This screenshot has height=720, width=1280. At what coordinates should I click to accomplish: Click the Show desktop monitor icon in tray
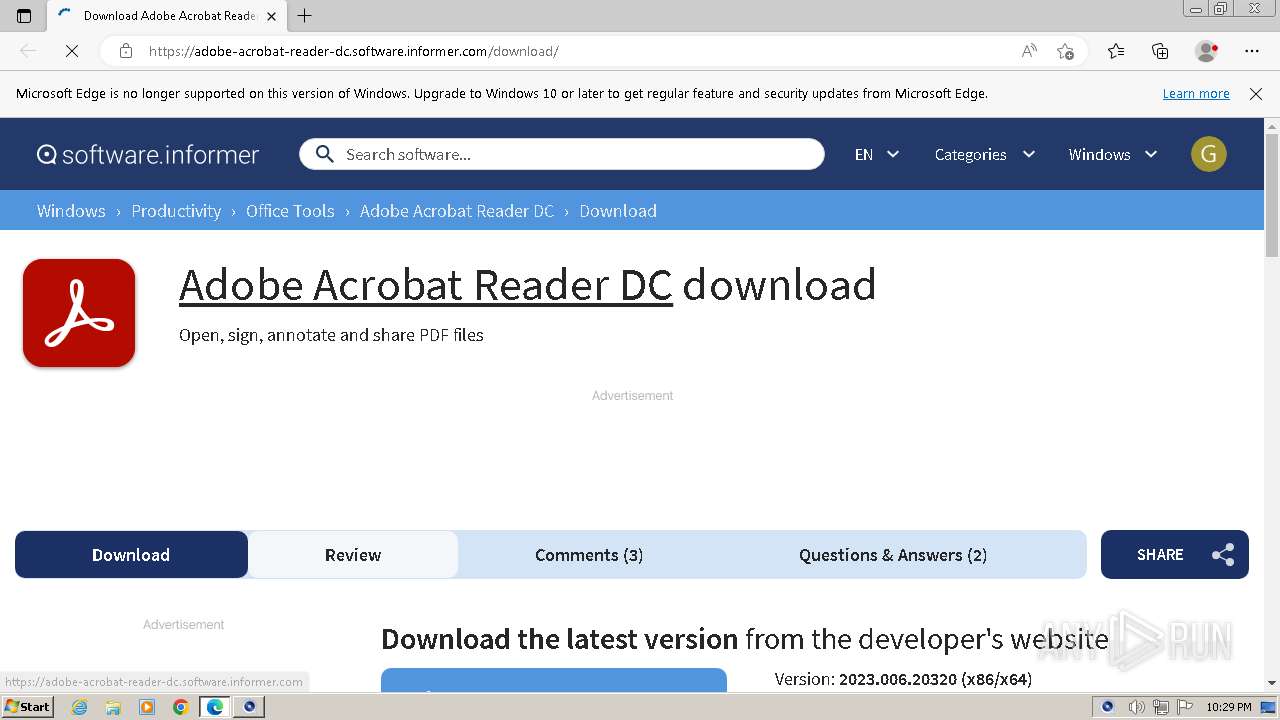click(x=1268, y=707)
